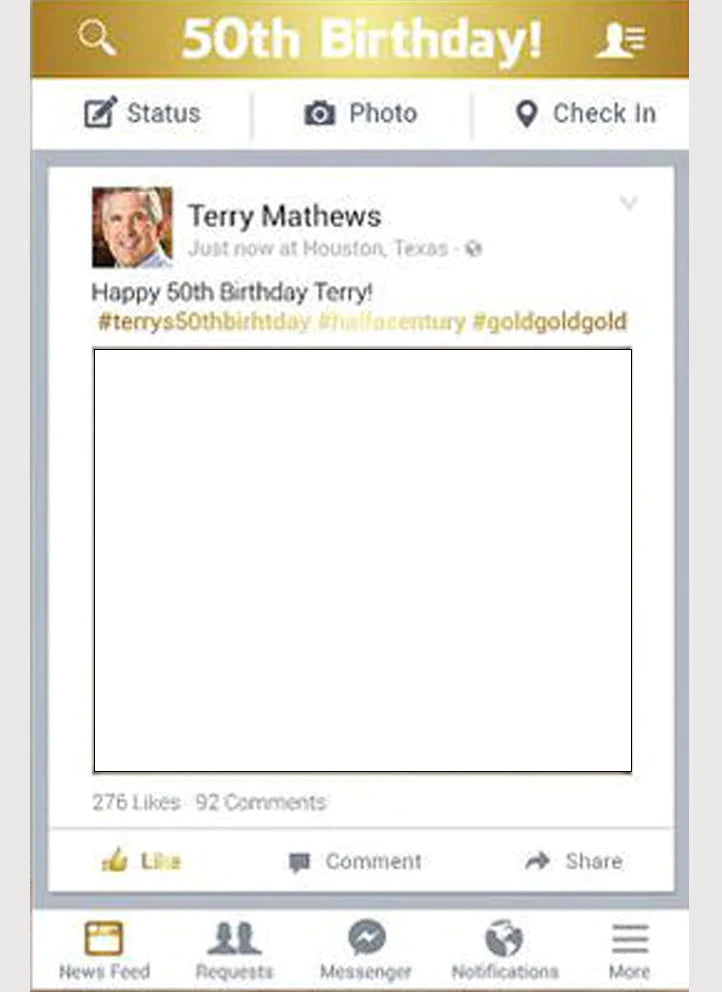The height and width of the screenshot is (992, 722).
Task: Open the Messenger tab
Action: [x=366, y=948]
